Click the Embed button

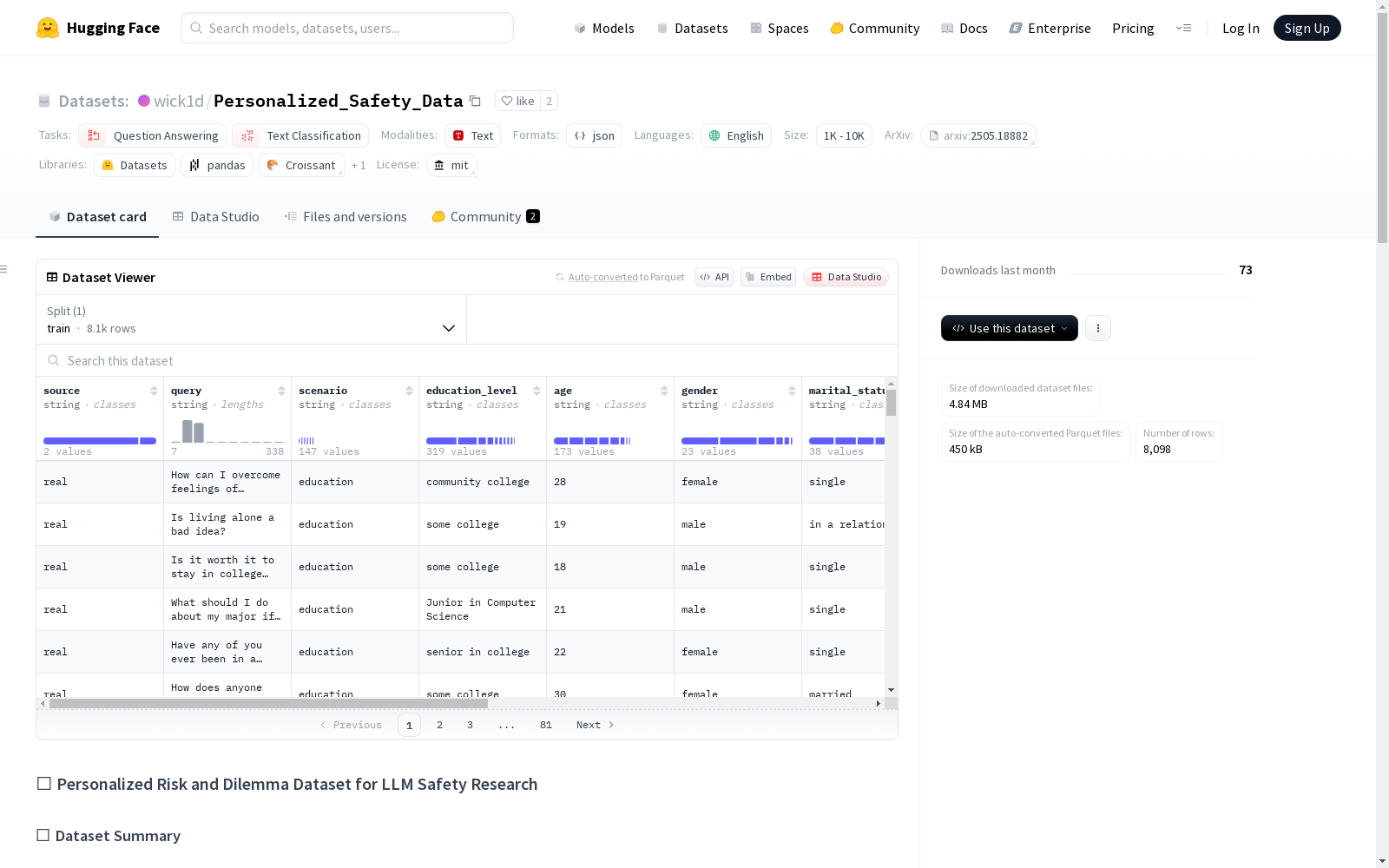pyautogui.click(x=768, y=277)
